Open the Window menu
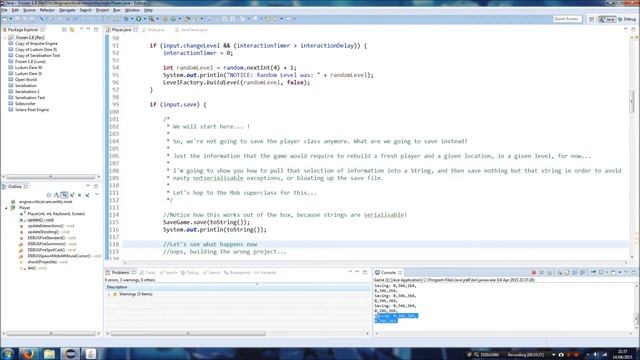This screenshot has width=640, height=360. [x=132, y=10]
